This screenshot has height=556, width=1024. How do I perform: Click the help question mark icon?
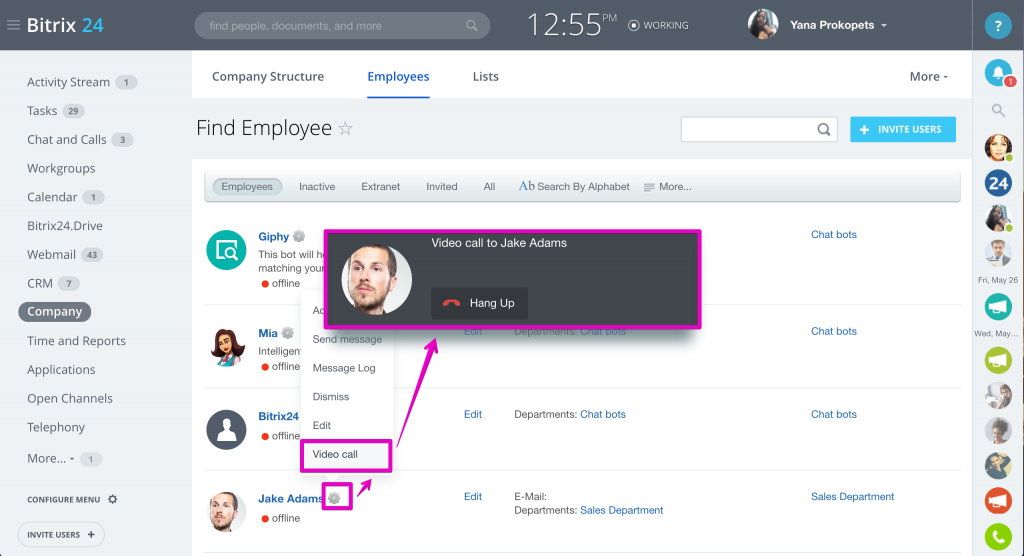click(998, 25)
